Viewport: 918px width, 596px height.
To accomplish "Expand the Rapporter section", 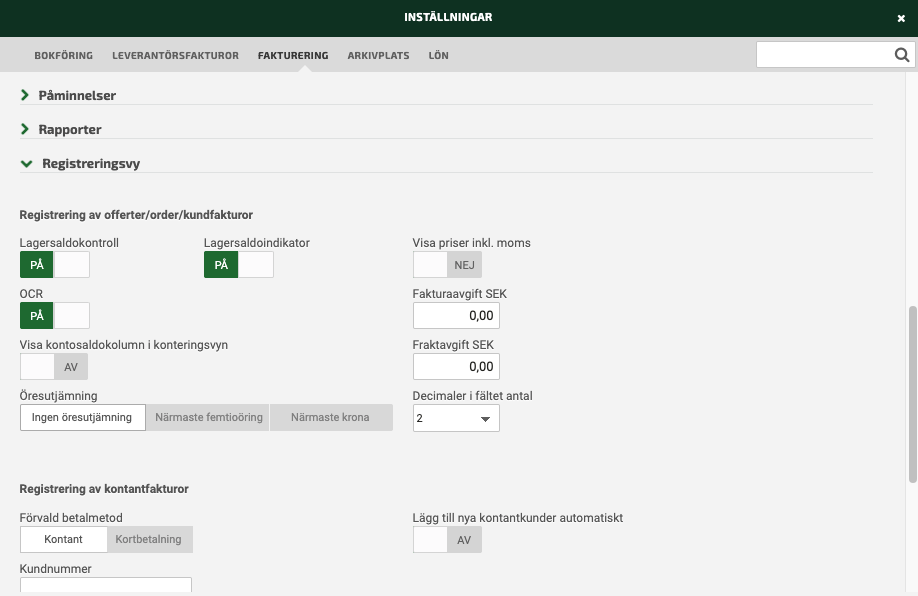I will 70,130.
